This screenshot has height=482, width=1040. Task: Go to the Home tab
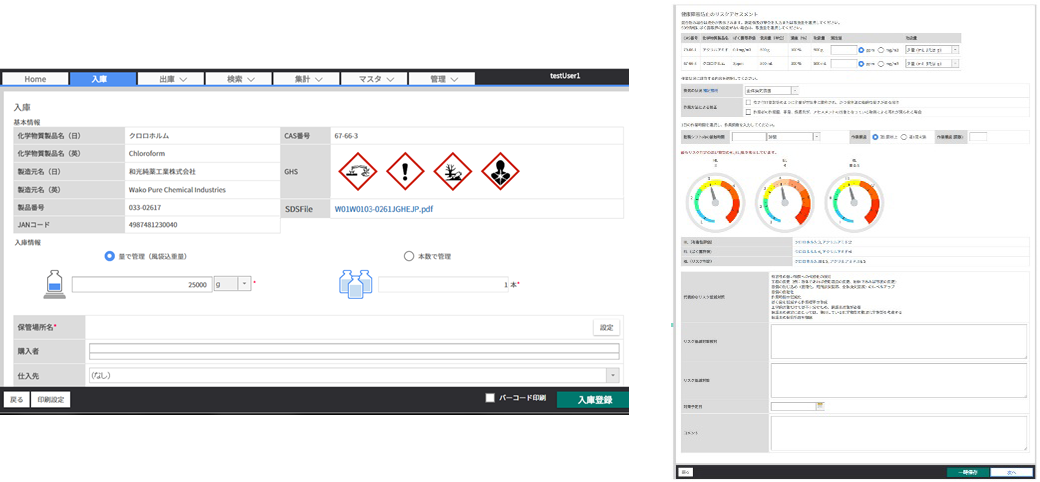35,78
